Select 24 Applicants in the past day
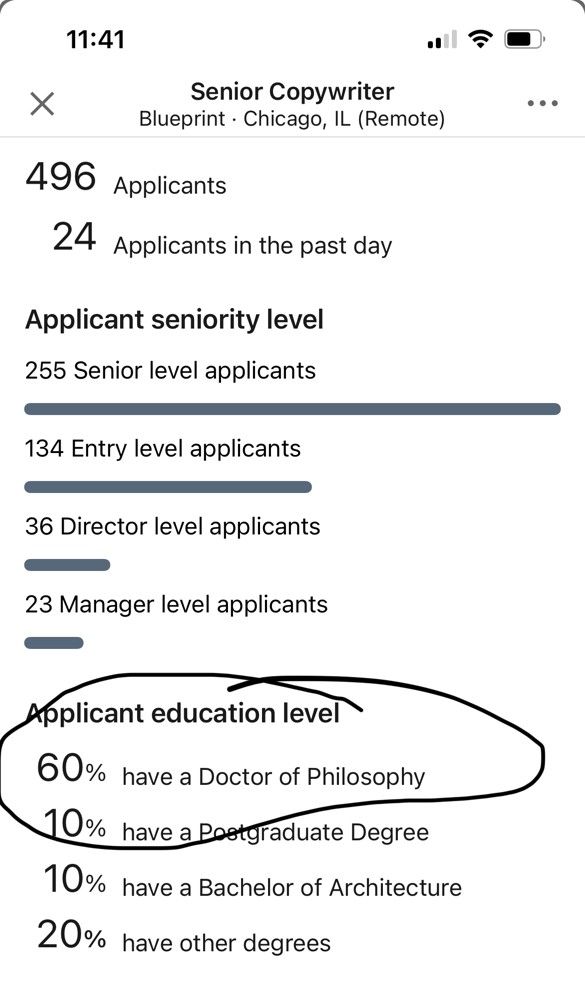 [x=222, y=238]
